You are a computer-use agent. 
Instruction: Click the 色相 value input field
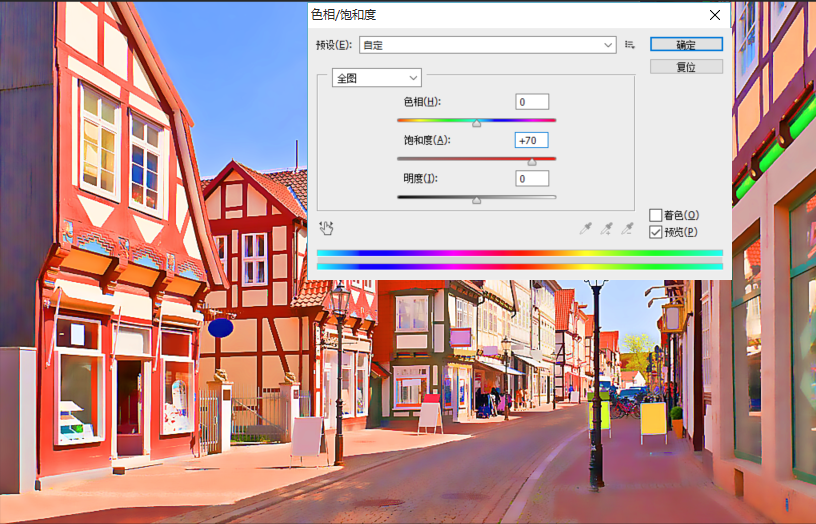[532, 102]
